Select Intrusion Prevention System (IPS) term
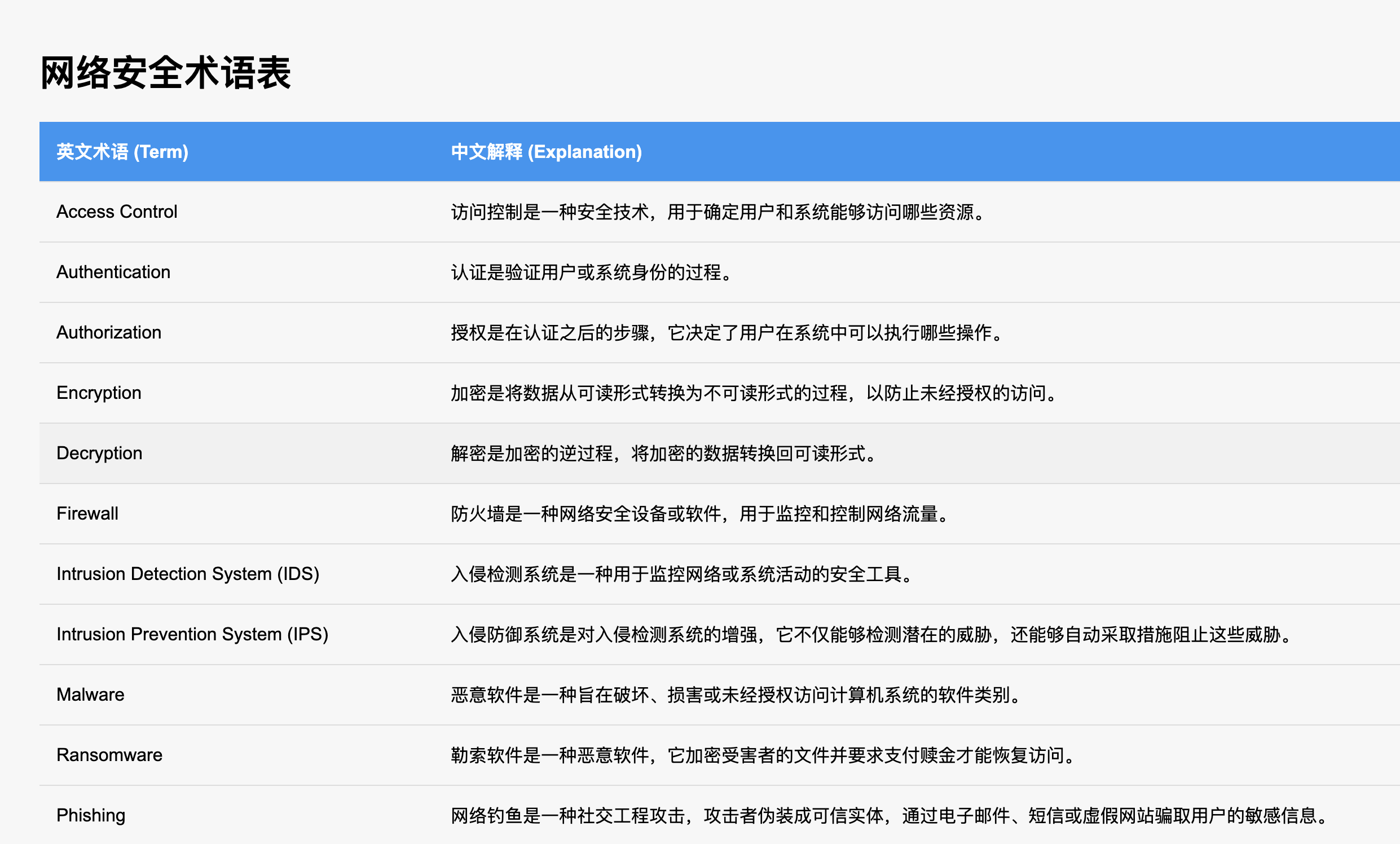 [x=192, y=634]
